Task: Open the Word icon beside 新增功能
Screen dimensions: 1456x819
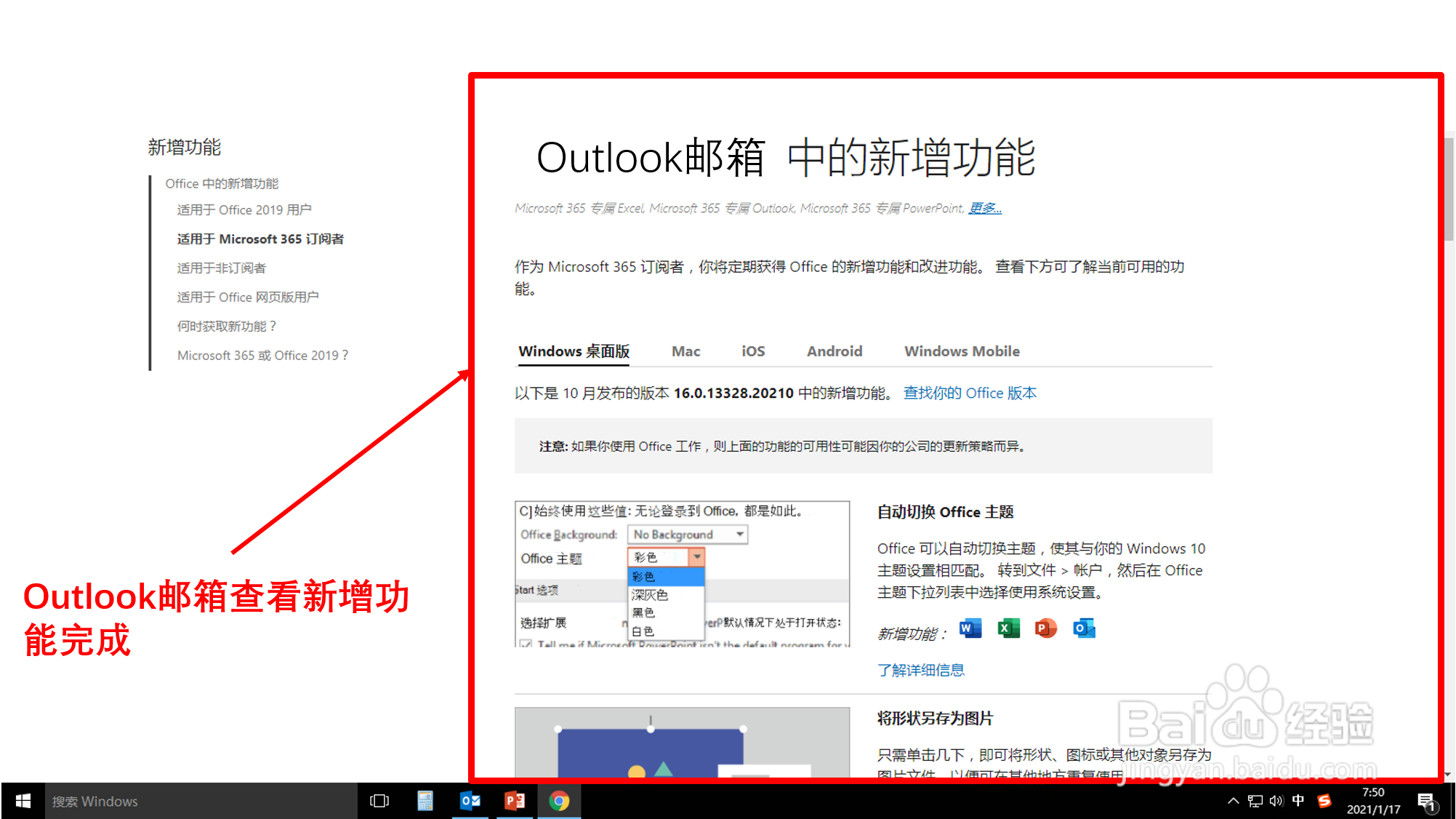Action: pos(970,628)
